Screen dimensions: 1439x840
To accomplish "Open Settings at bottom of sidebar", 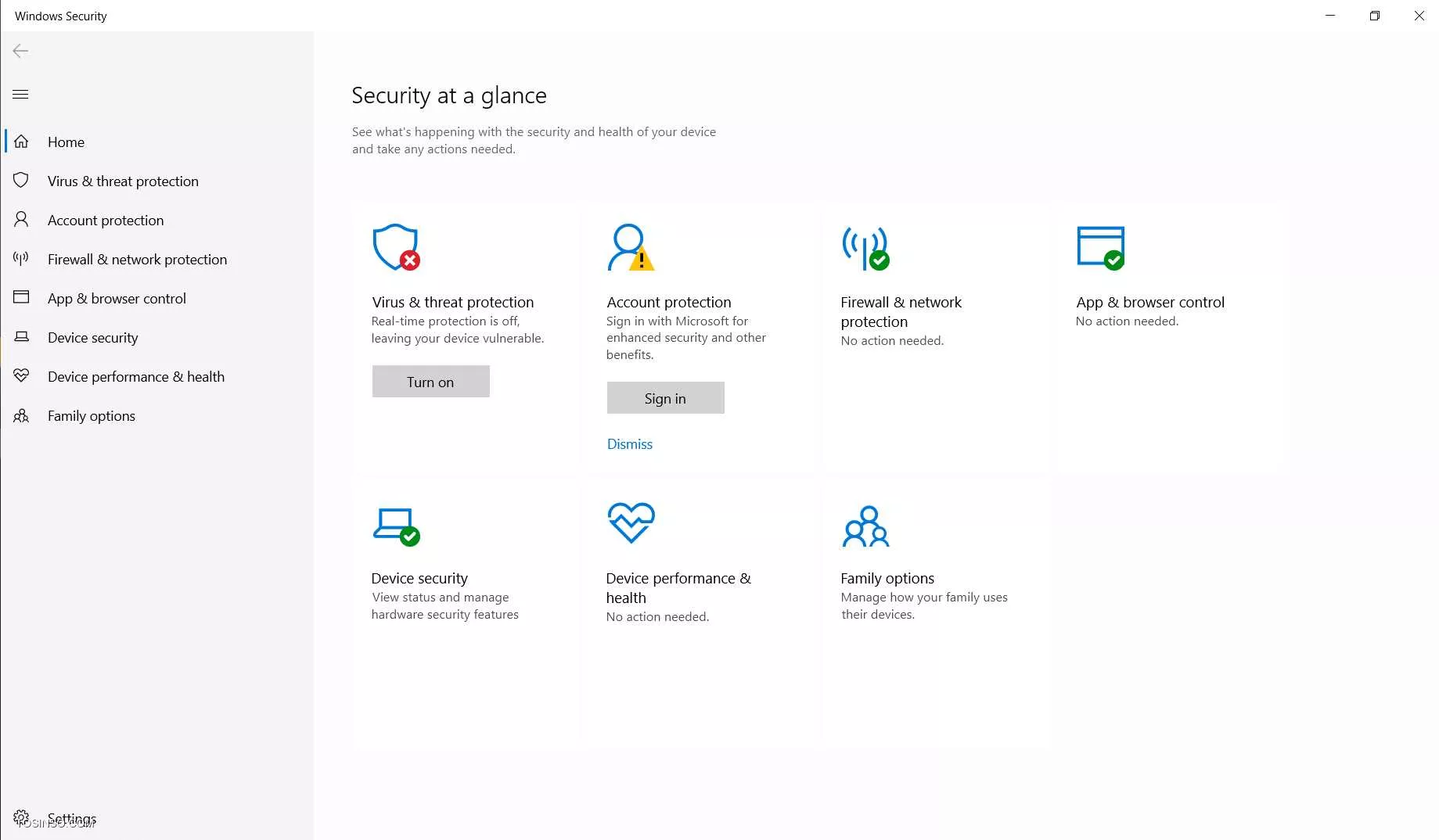I will click(71, 818).
